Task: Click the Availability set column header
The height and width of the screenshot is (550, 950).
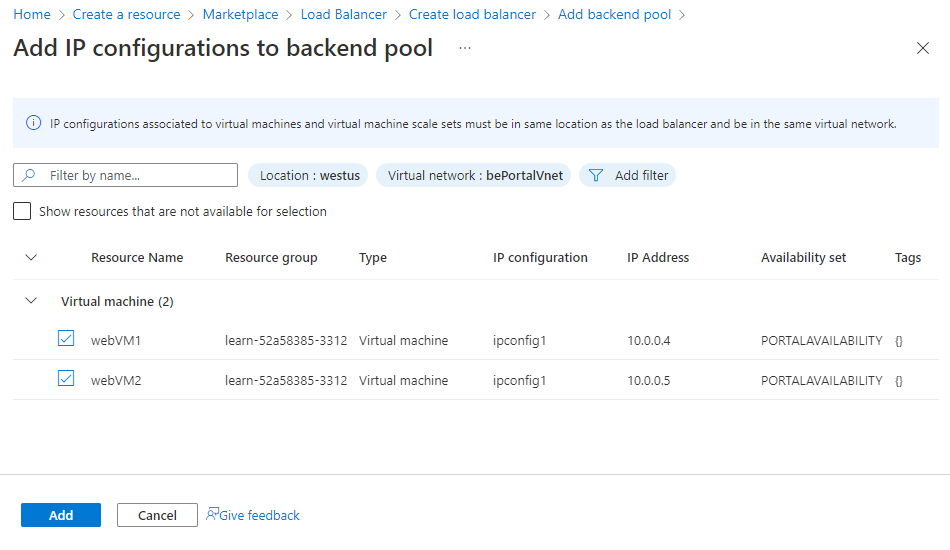Action: click(x=803, y=257)
